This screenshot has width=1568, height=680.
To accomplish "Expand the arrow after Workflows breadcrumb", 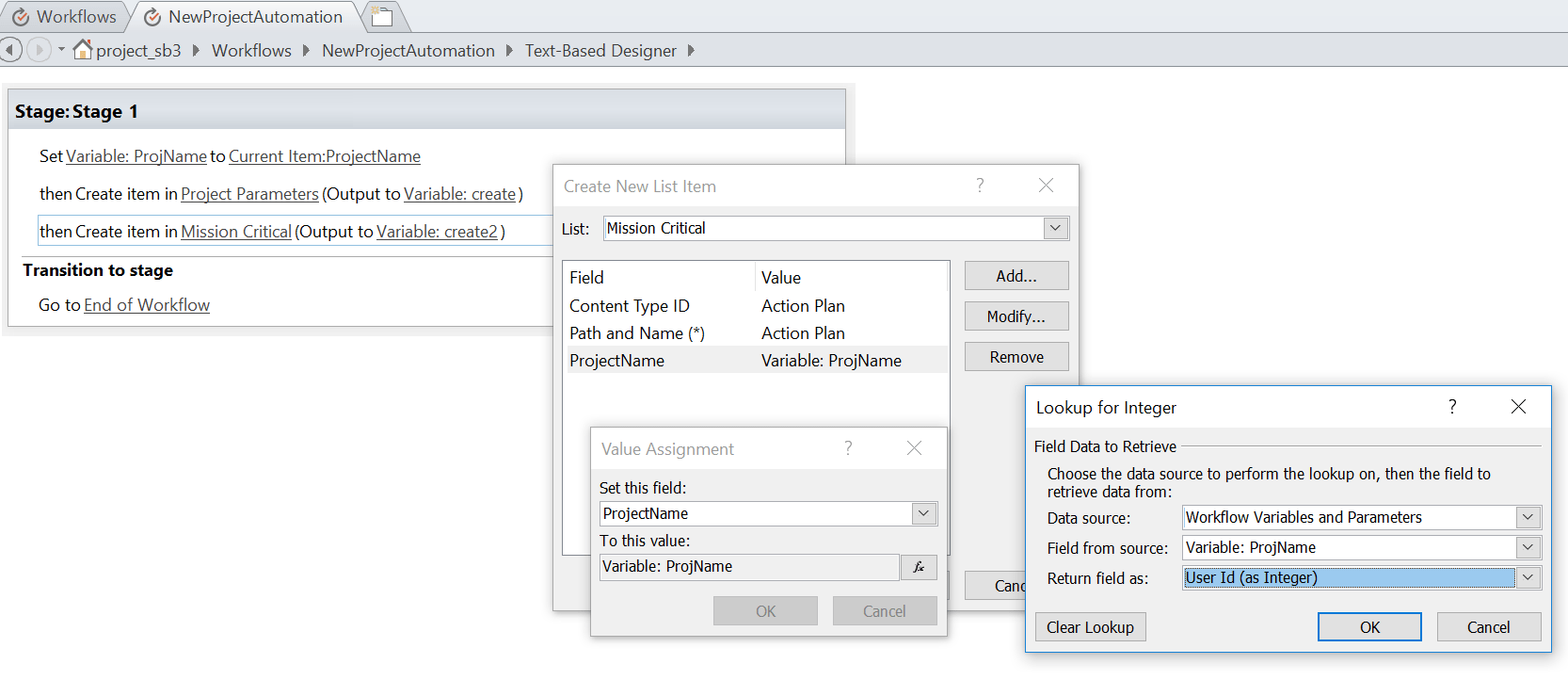I will (306, 51).
